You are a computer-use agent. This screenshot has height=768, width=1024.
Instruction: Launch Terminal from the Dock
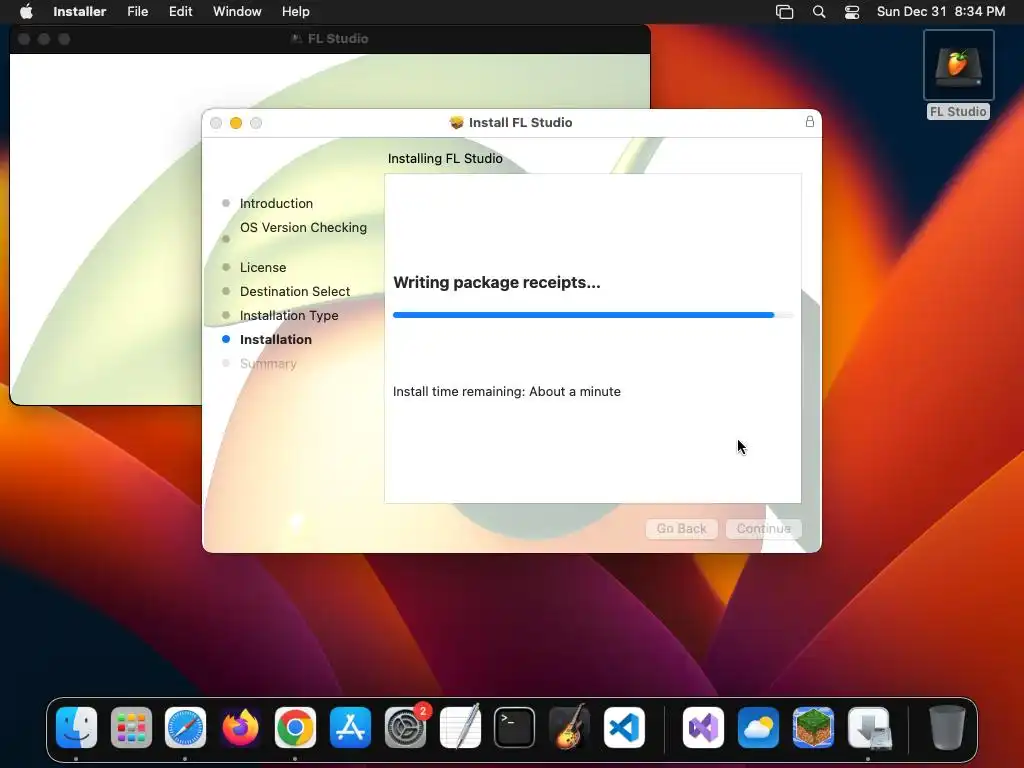click(x=515, y=727)
